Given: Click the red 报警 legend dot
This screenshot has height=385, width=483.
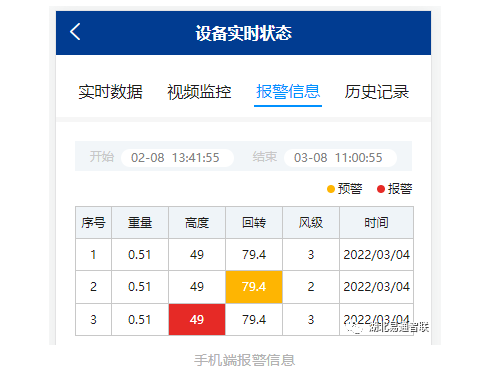Looking at the screenshot, I should point(381,189).
